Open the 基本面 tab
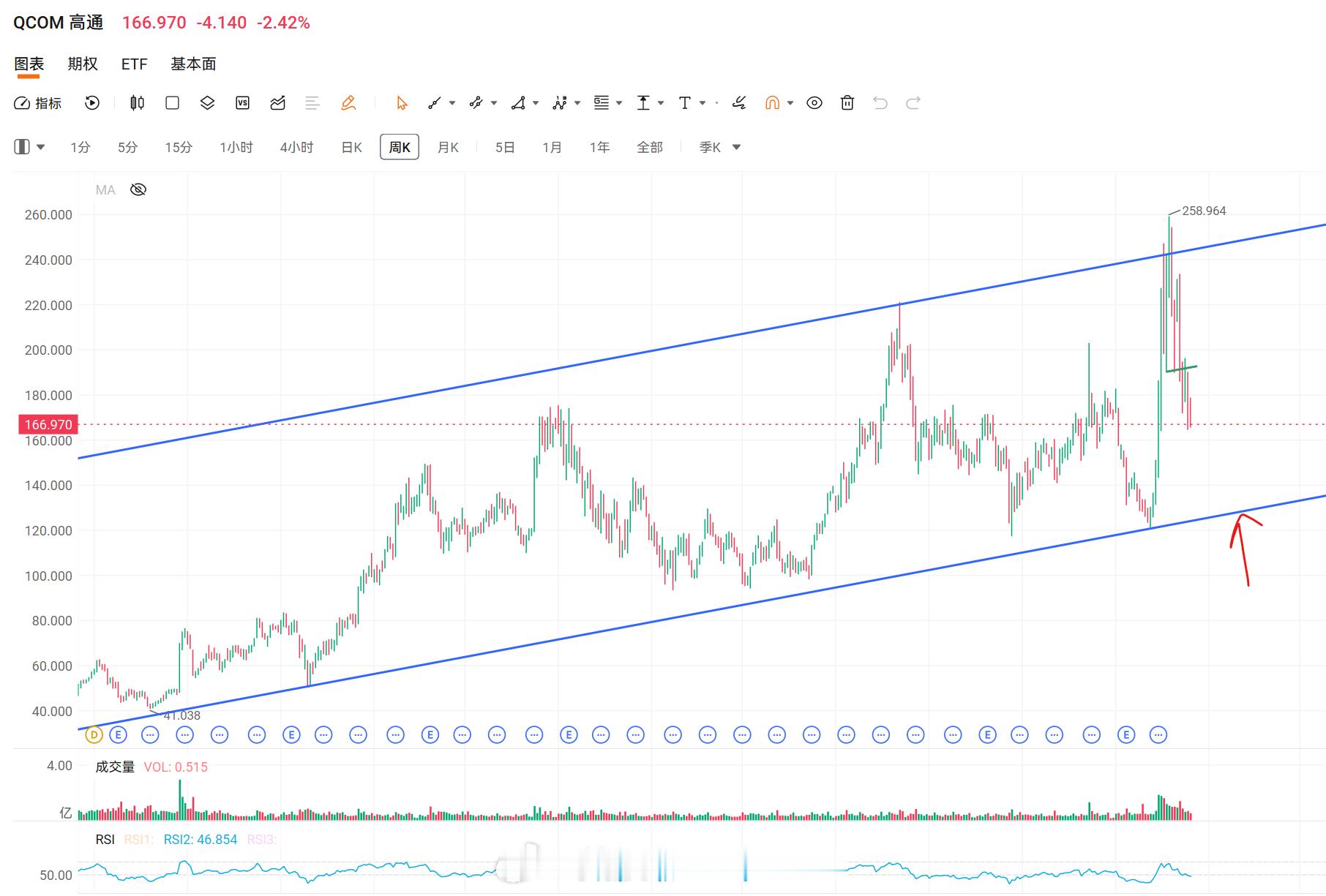The height and width of the screenshot is (896, 1326). point(193,64)
